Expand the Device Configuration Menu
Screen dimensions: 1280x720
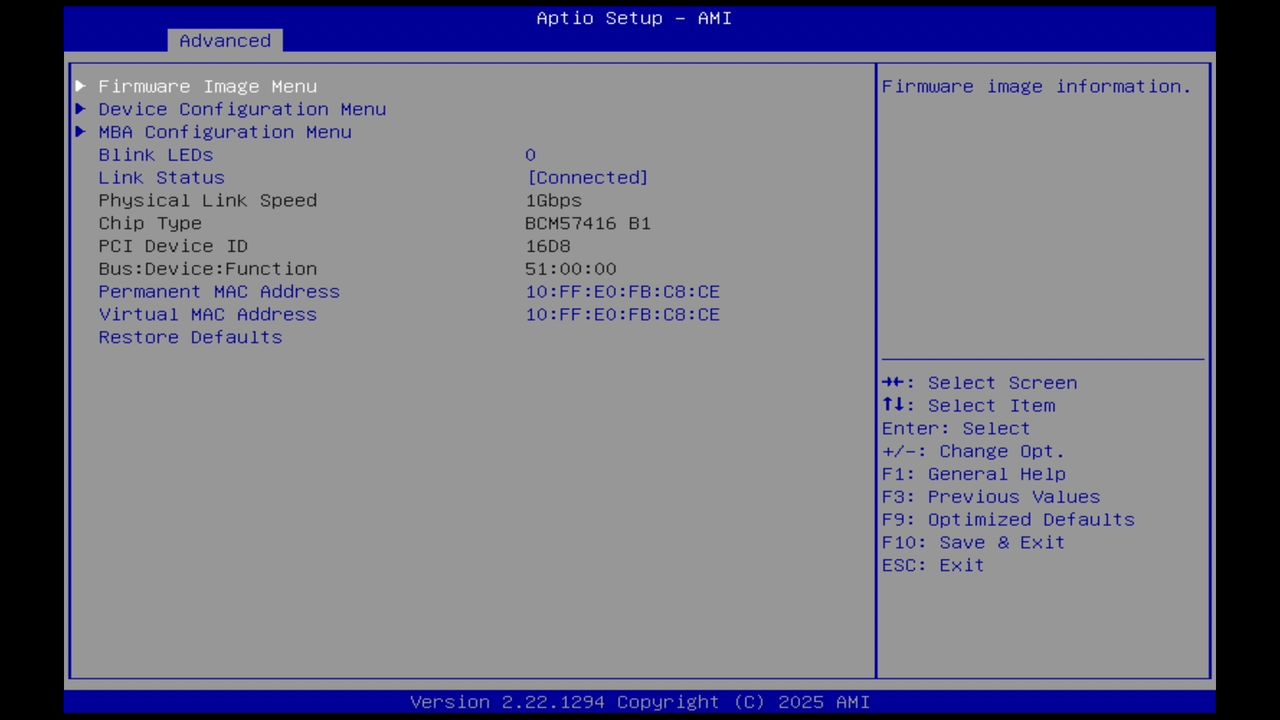point(242,109)
